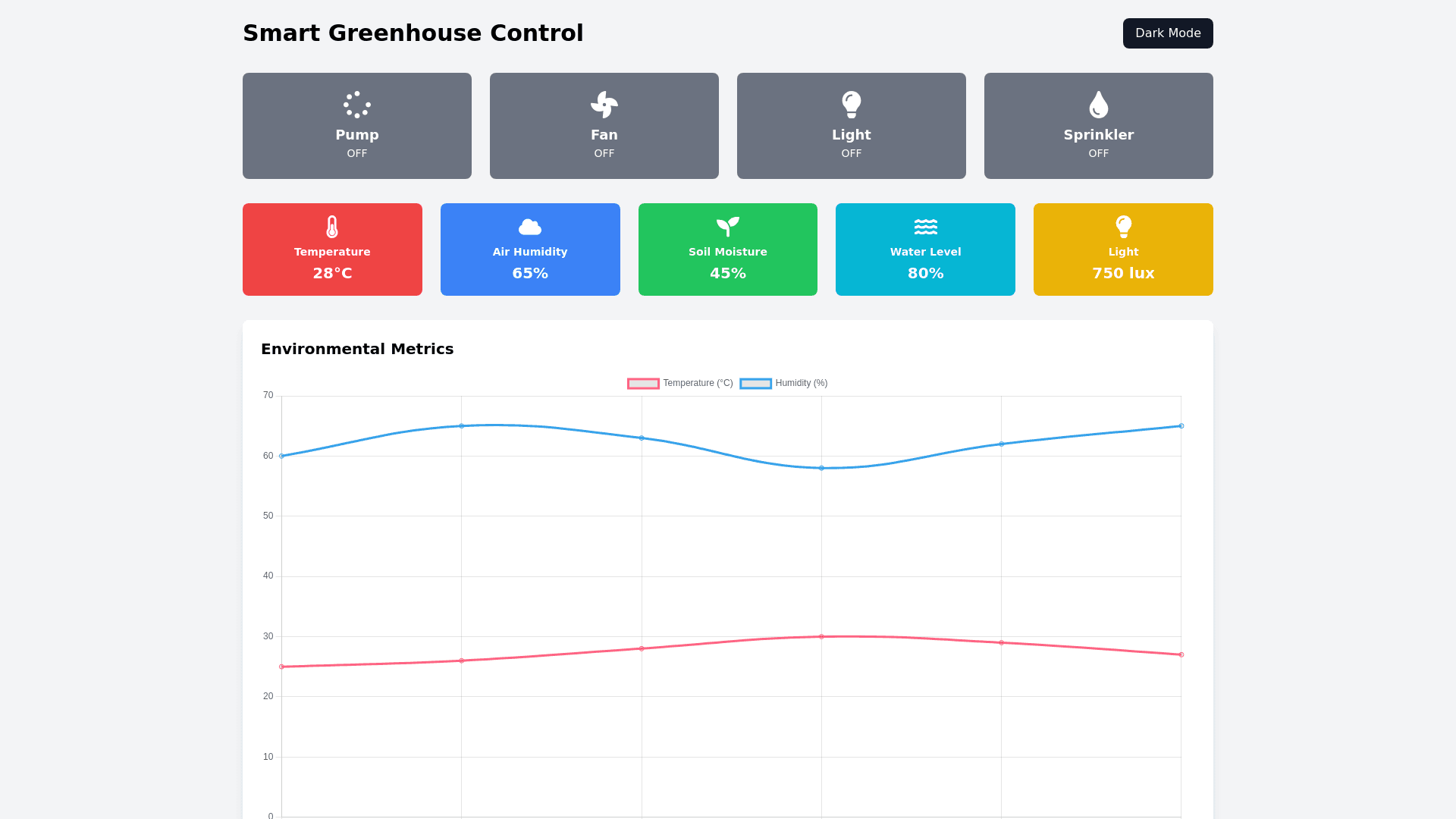Click the Sprinkler water drop icon
This screenshot has height=819, width=1456.
pyautogui.click(x=1099, y=105)
